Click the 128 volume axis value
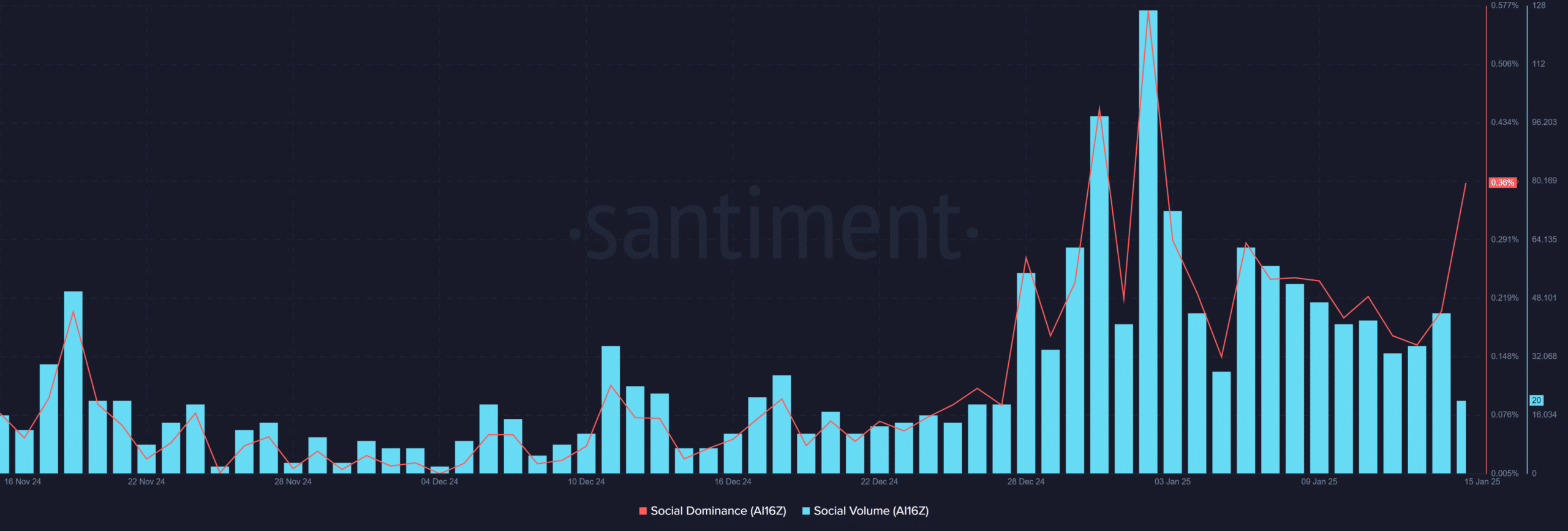The width and height of the screenshot is (1568, 531). (1539, 6)
